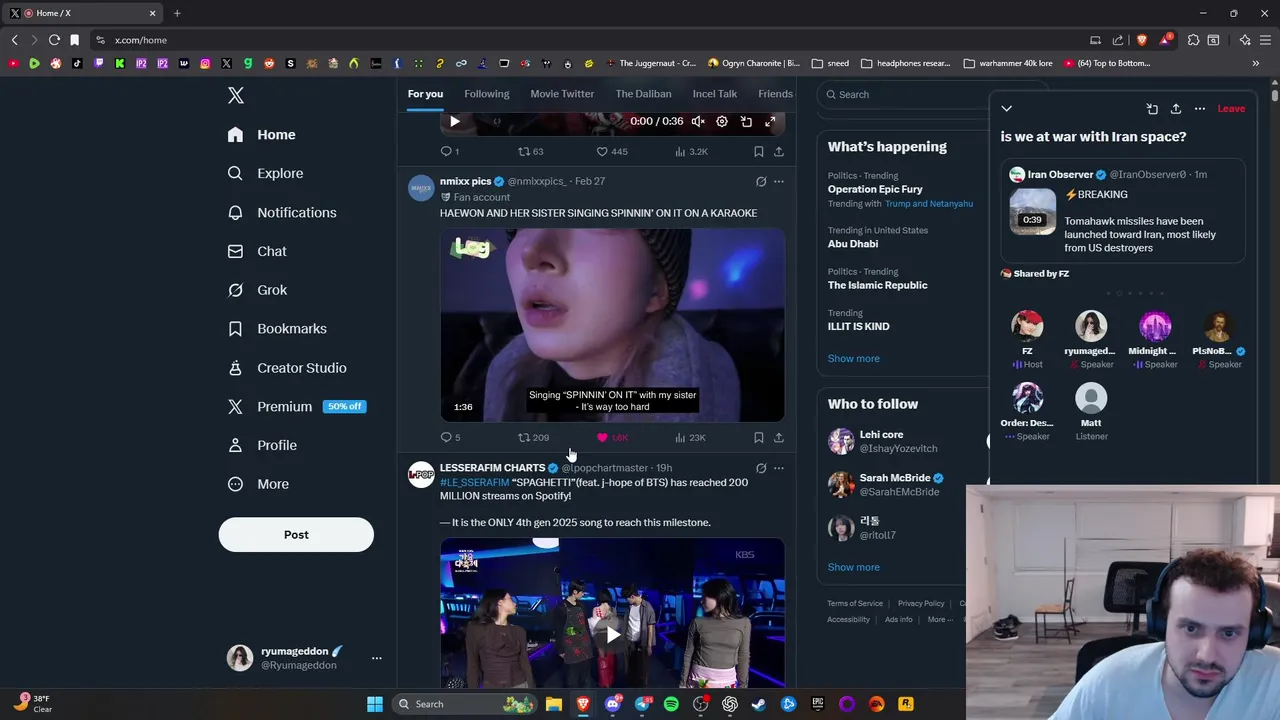1280x720 pixels.
Task: Go to Home in sidebar
Action: point(262,135)
